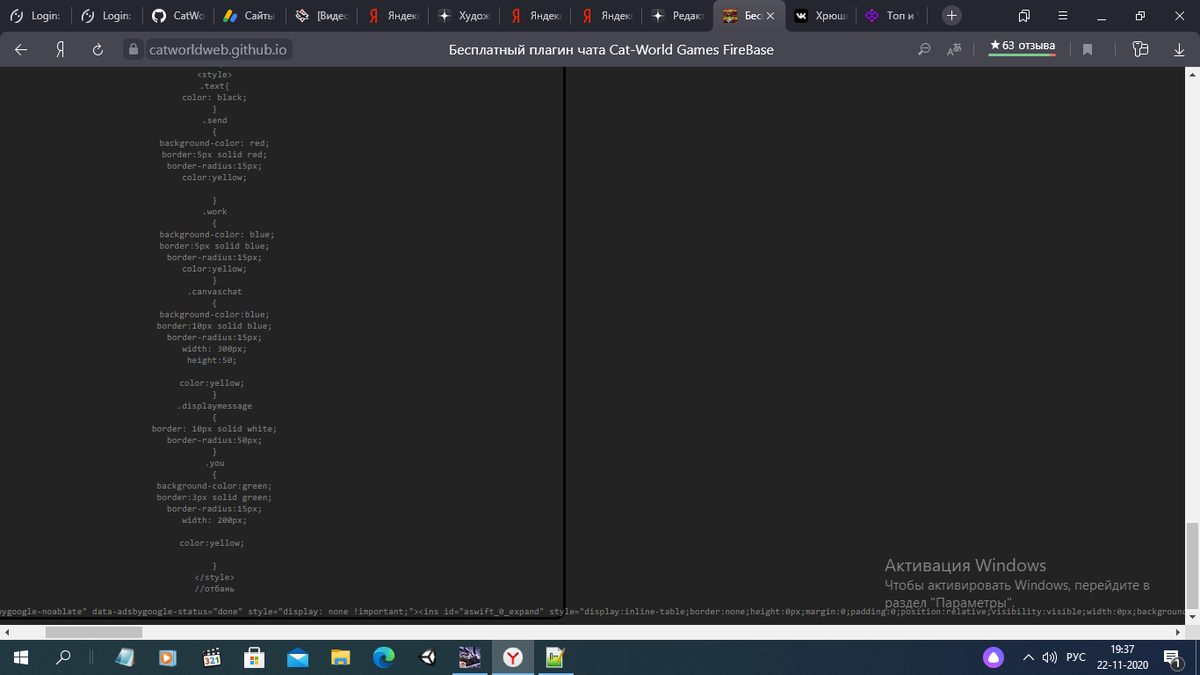Click the '//отбань' comment line
Viewport: 1200px width, 675px height.
click(214, 589)
